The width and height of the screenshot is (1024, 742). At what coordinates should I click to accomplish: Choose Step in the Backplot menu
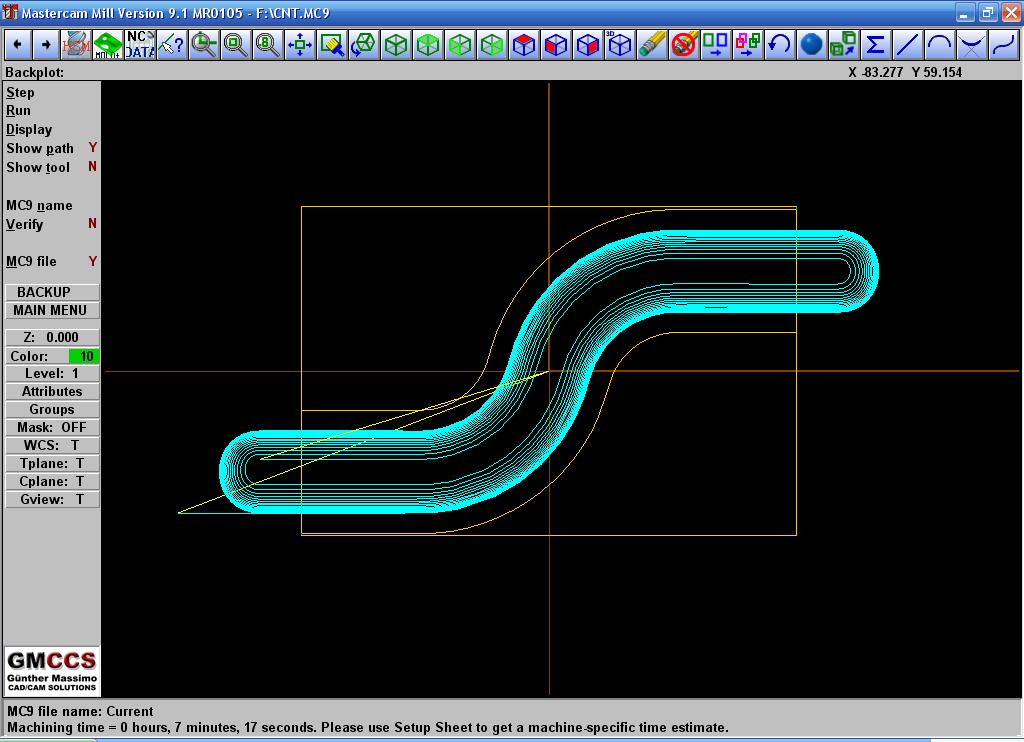[20, 92]
